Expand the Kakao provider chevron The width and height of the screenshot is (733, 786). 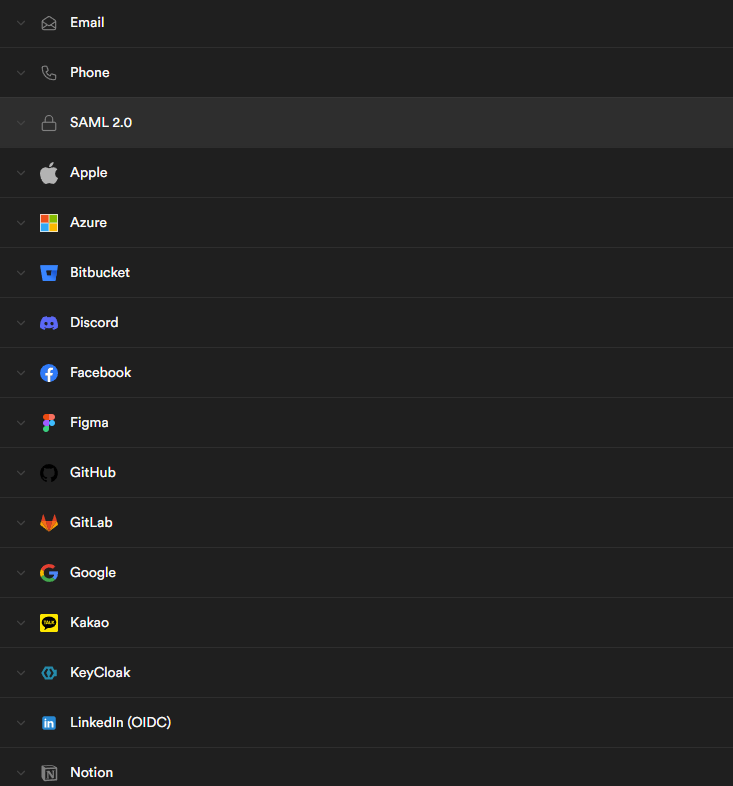21,623
